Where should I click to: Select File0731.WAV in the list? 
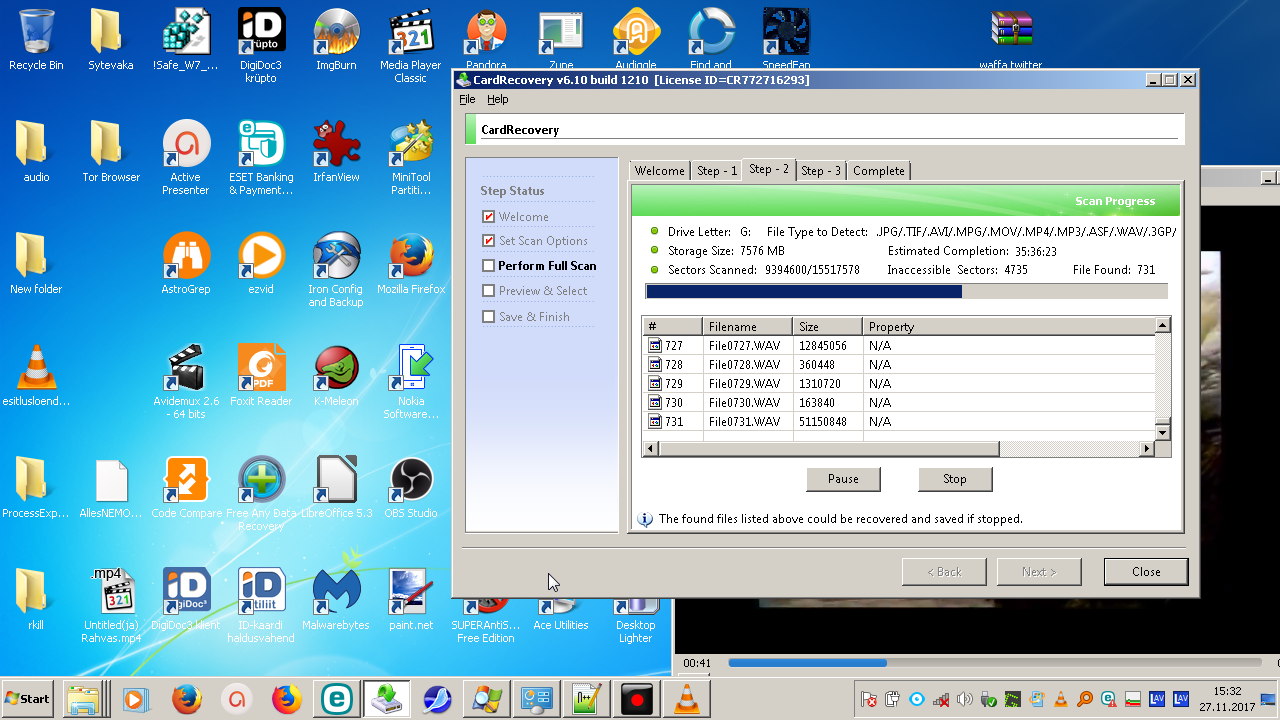tap(898, 422)
